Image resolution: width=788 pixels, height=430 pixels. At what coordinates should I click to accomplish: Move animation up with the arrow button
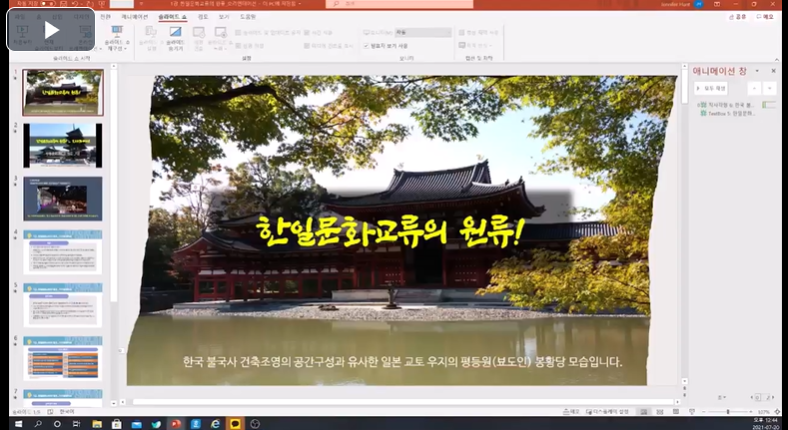tap(754, 88)
